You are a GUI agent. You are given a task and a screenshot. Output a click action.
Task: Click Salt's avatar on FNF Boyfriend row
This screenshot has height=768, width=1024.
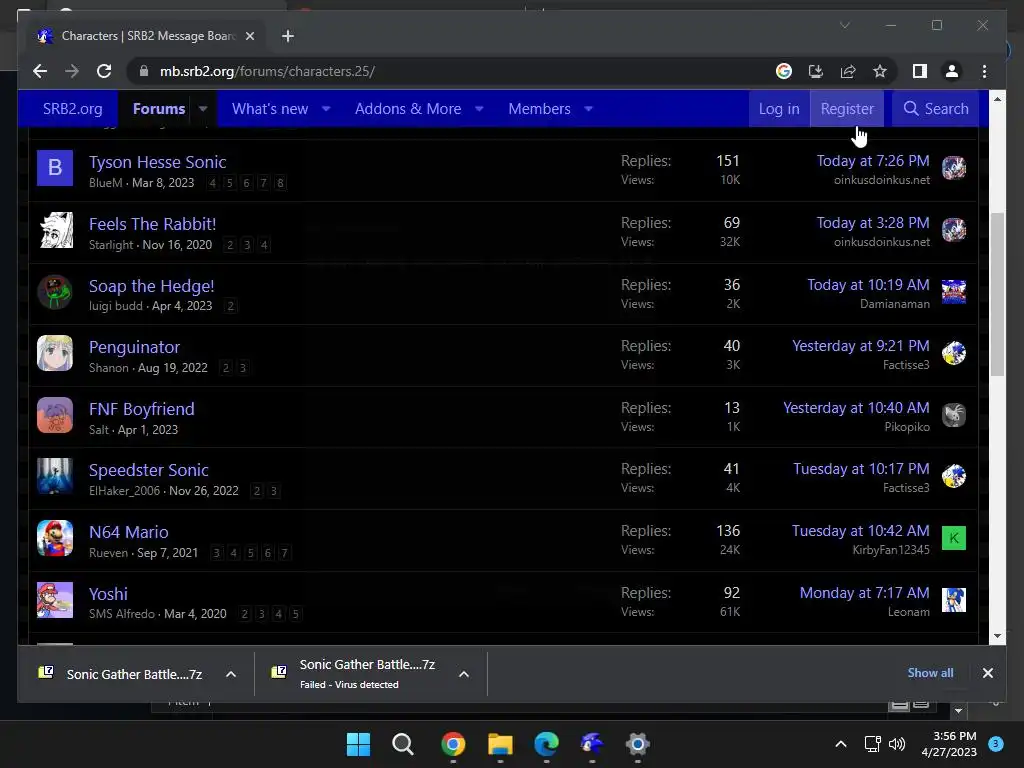click(55, 415)
